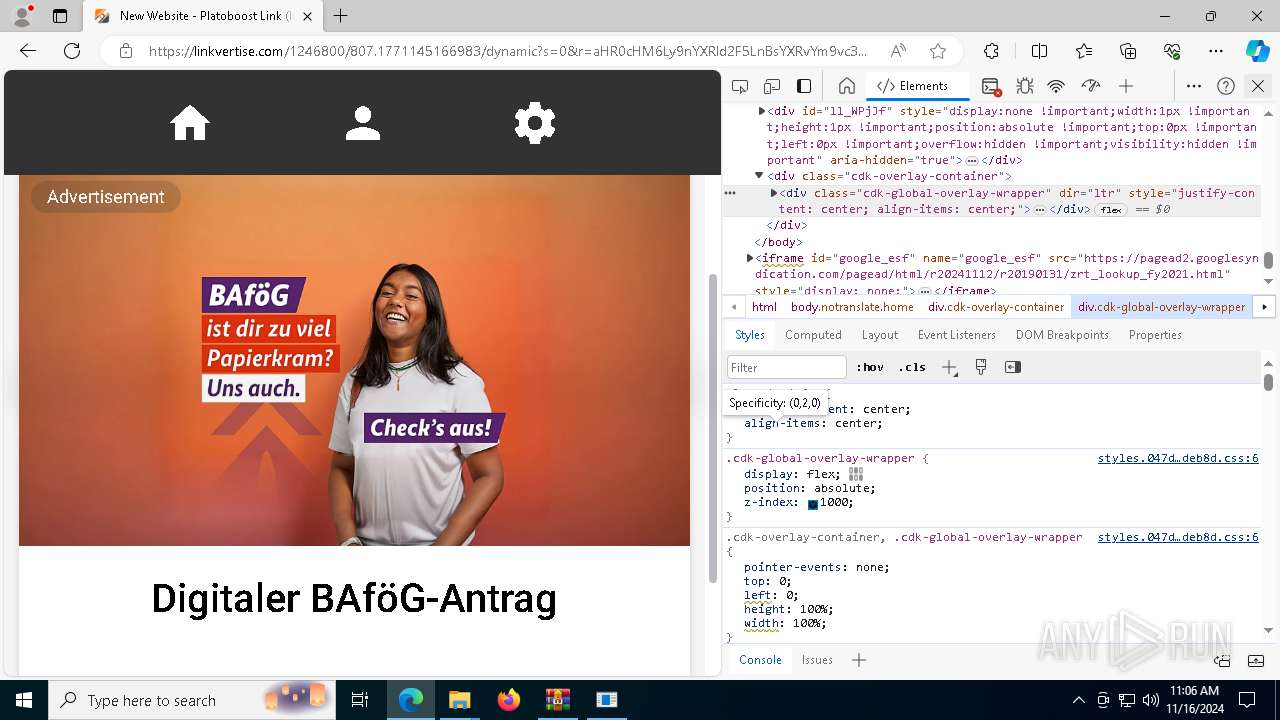Image resolution: width=1280 pixels, height=720 pixels.
Task: Expand the cdk-global-overlay-wrapper div
Action: [774, 193]
